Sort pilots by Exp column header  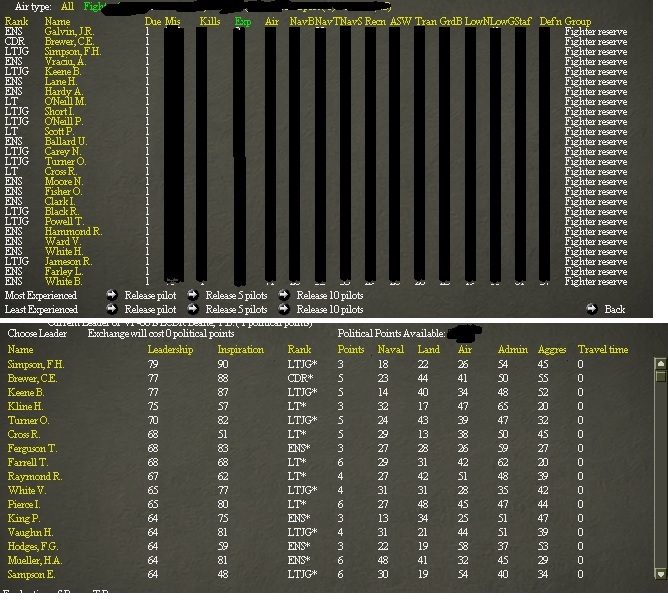tap(243, 22)
